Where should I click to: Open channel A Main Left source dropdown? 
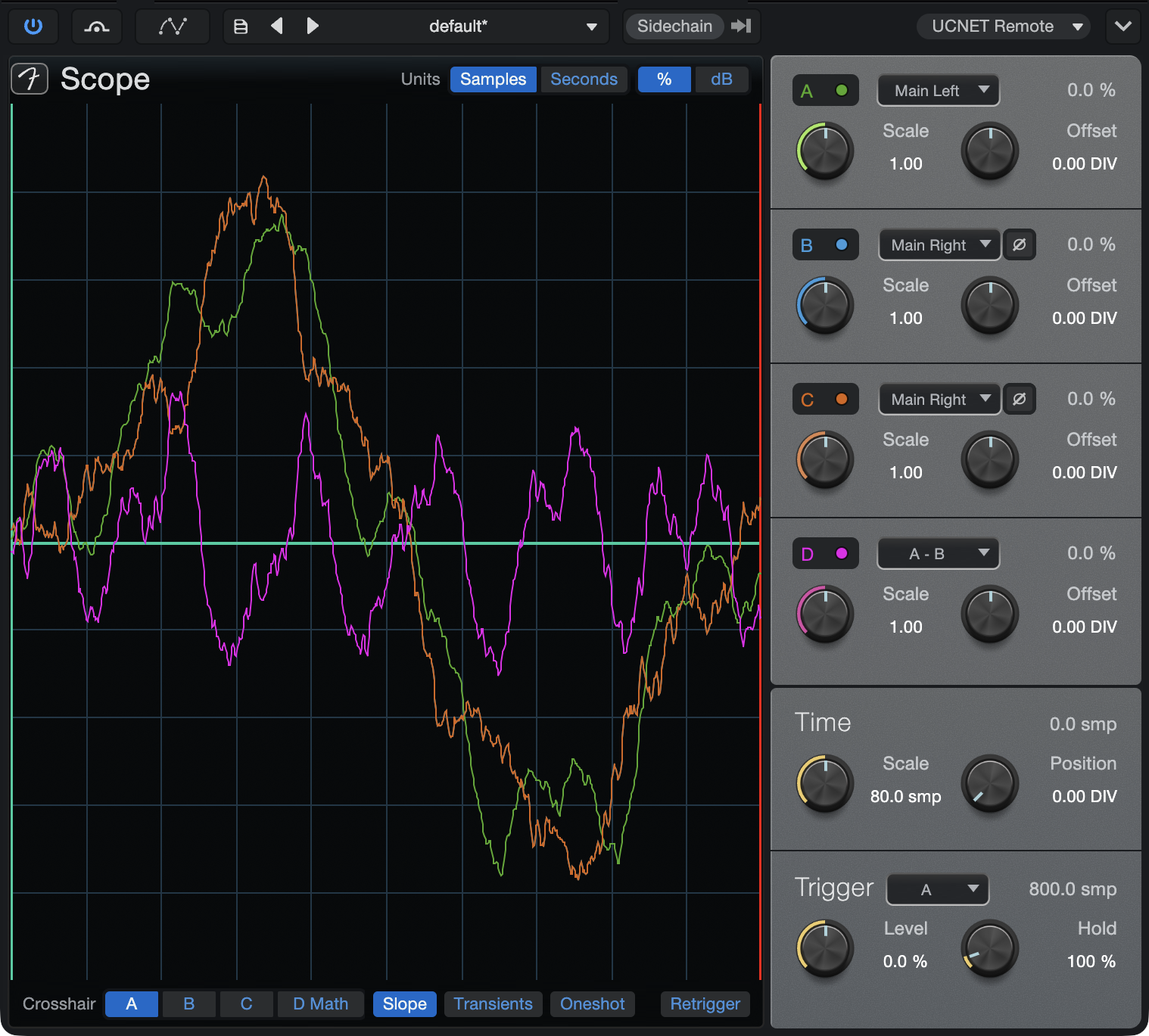(x=939, y=91)
